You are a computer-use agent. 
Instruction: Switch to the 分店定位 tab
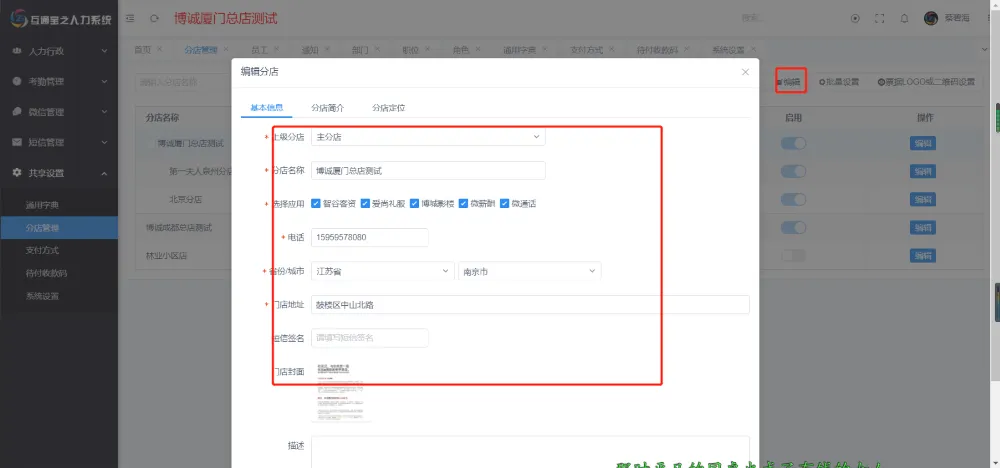click(388, 107)
